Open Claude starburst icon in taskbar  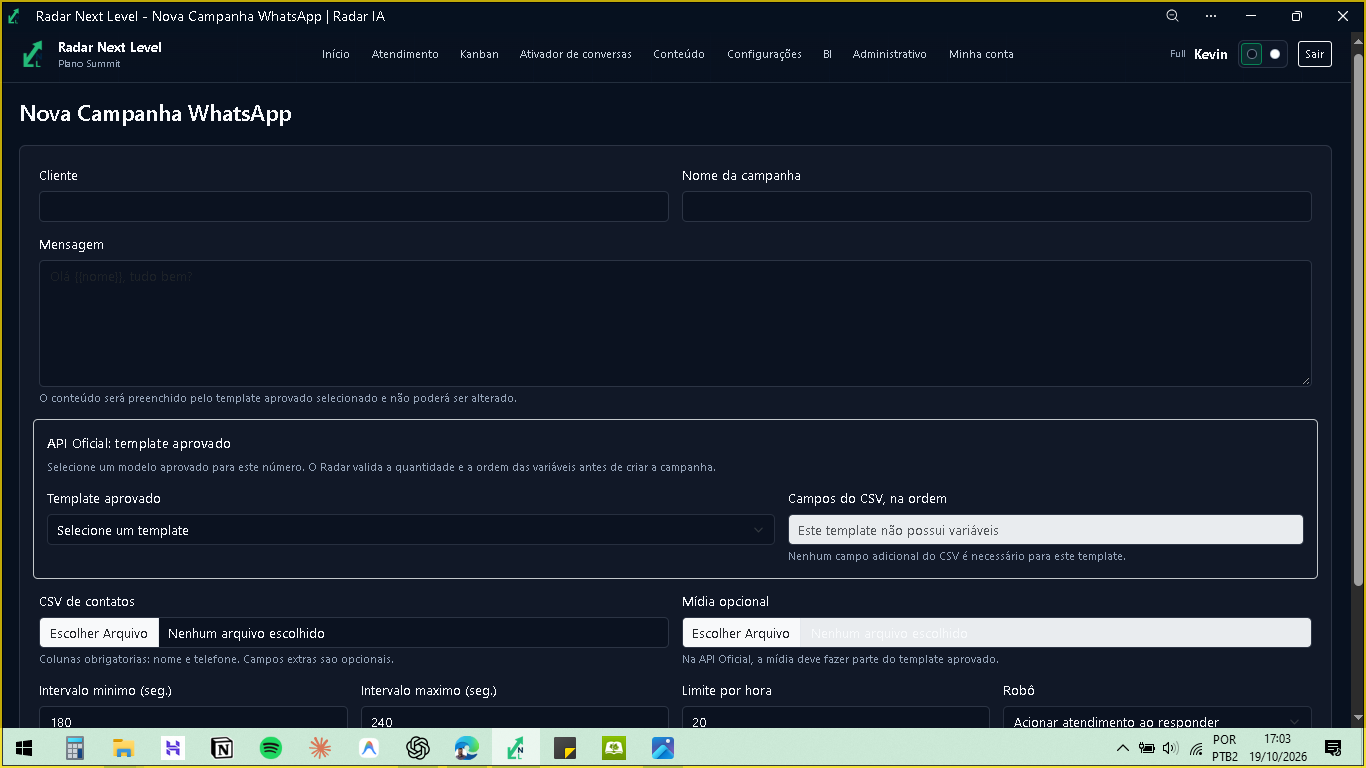[x=319, y=748]
